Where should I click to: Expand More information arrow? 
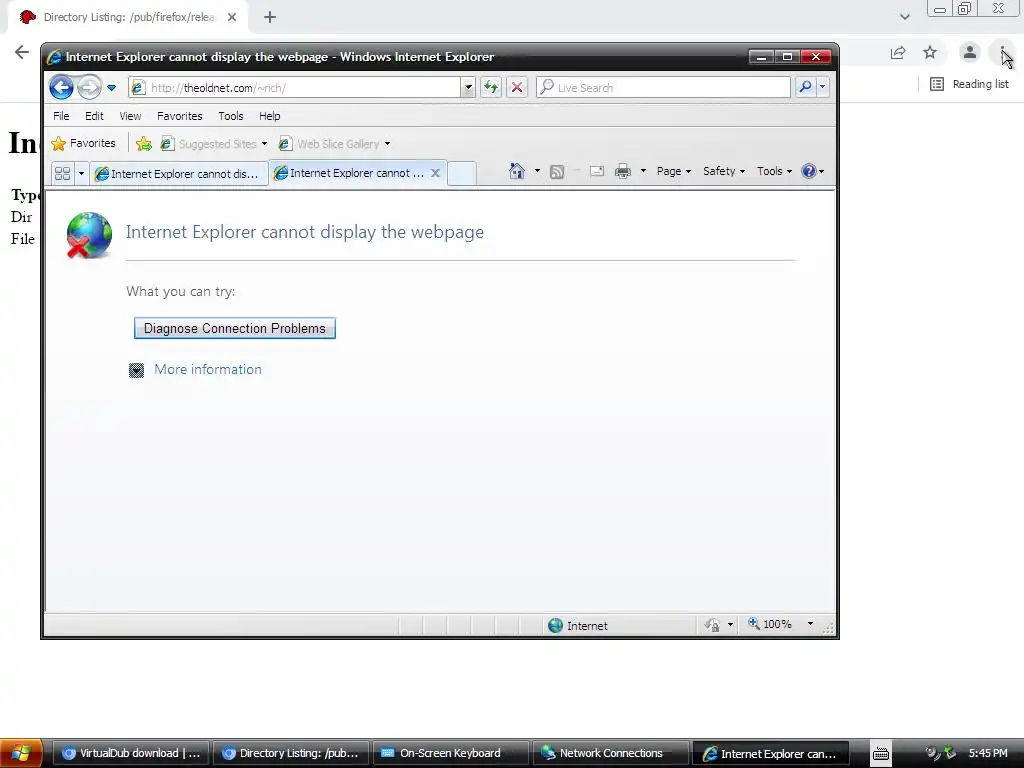pos(136,370)
